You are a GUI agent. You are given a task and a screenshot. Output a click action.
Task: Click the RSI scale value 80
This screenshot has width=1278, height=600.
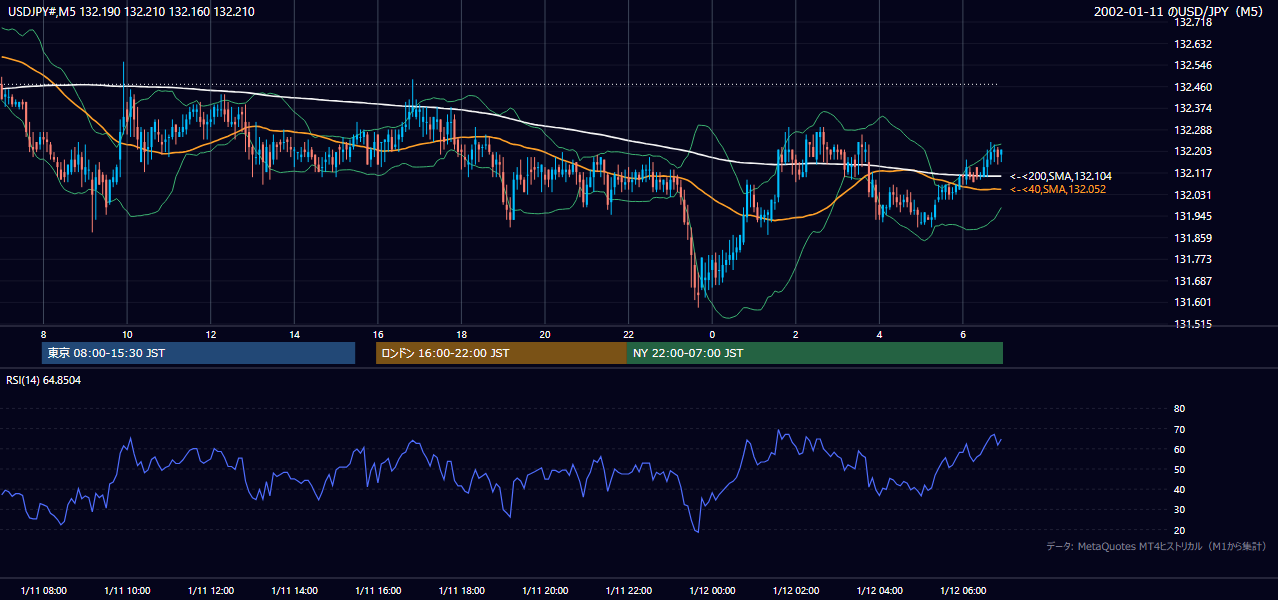(1179, 409)
